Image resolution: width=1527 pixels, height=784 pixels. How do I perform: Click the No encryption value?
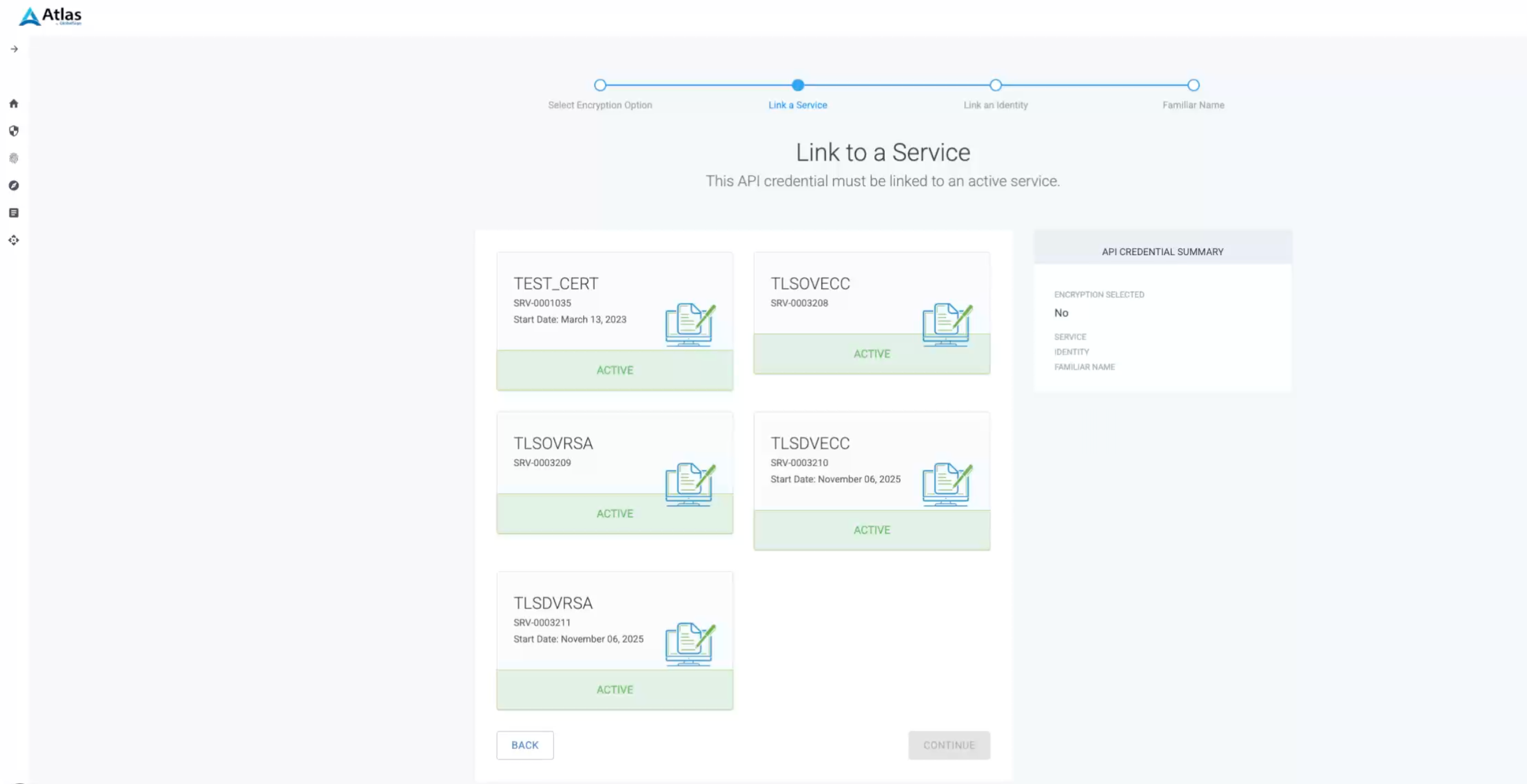(x=1061, y=313)
